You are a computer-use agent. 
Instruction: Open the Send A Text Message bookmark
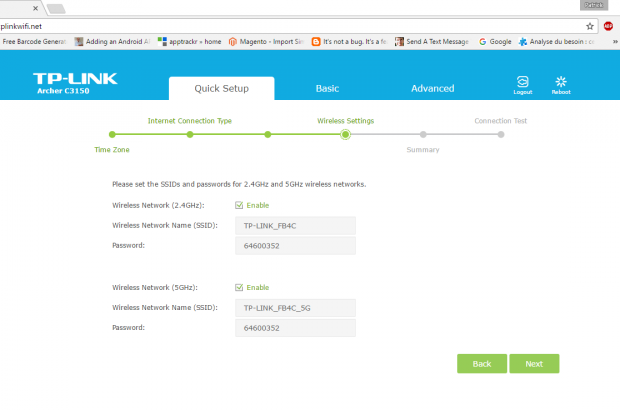[x=432, y=42]
